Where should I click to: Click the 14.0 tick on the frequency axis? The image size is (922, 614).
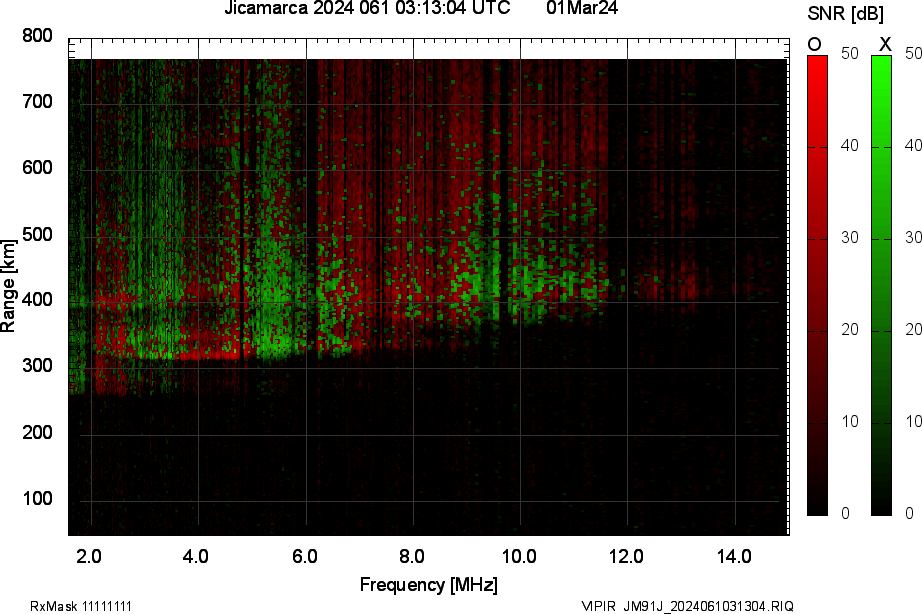(x=734, y=555)
